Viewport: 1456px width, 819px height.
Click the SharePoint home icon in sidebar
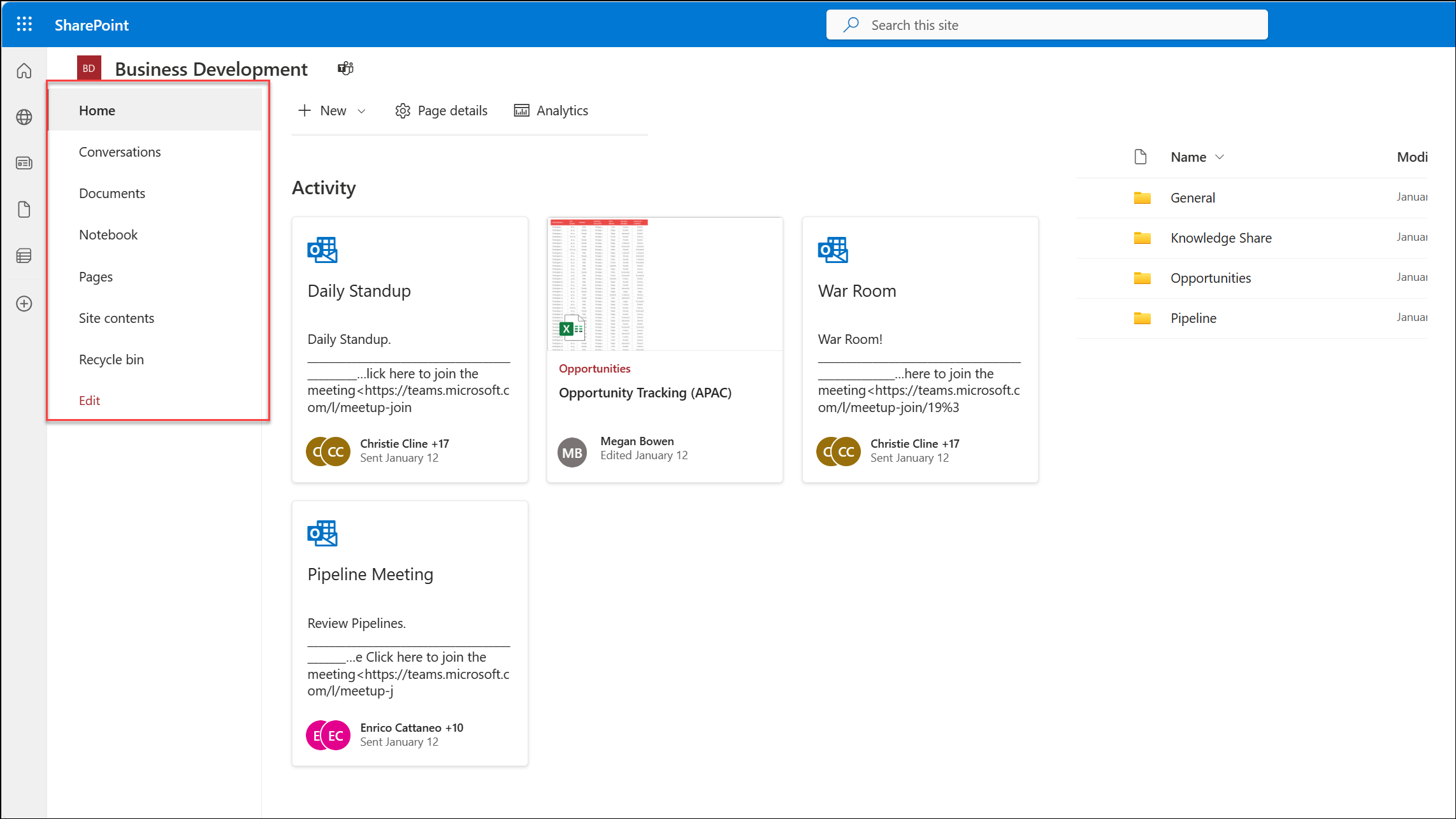coord(24,70)
